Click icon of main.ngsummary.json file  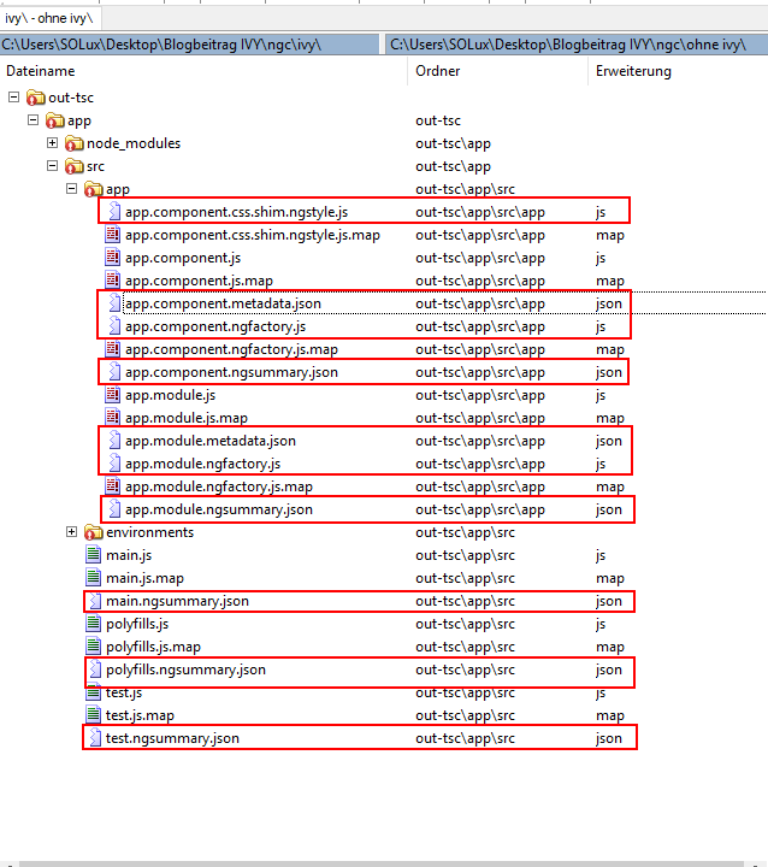(95, 600)
